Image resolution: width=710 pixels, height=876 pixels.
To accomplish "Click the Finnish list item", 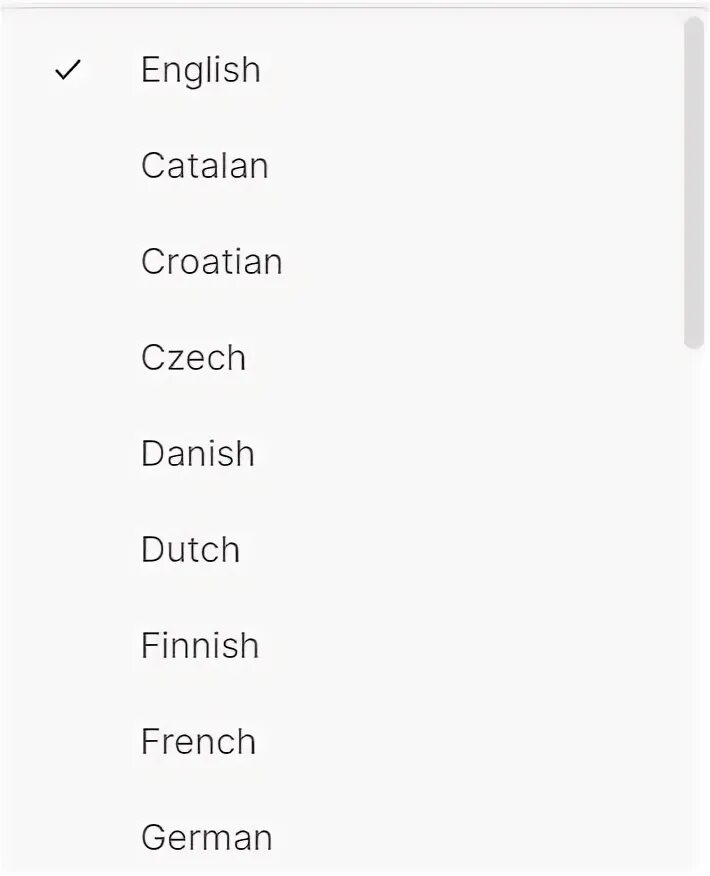I will point(199,646).
